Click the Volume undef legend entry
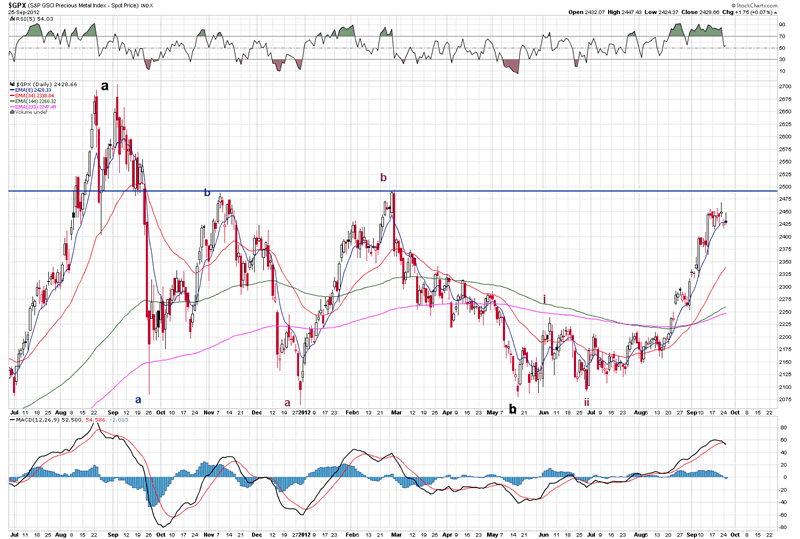The image size is (800, 539). [30, 113]
